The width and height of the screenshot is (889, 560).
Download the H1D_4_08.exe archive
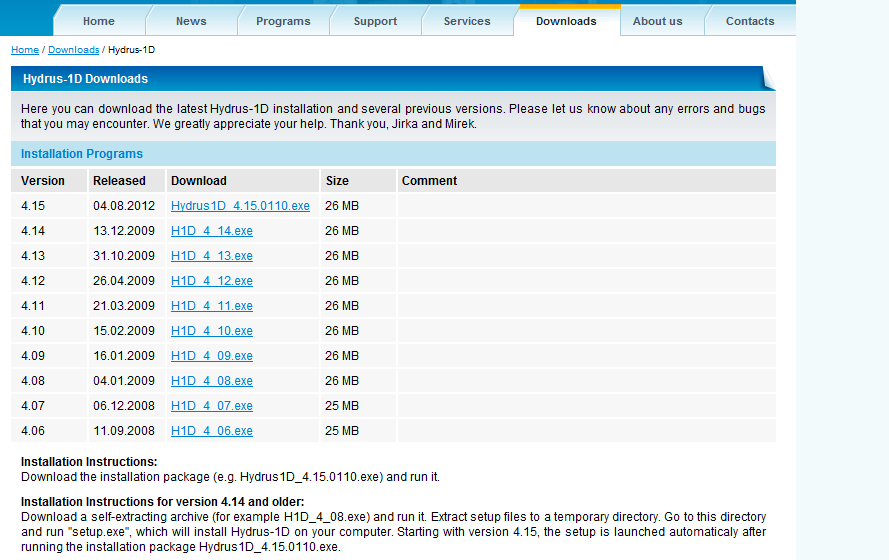pyautogui.click(x=212, y=381)
